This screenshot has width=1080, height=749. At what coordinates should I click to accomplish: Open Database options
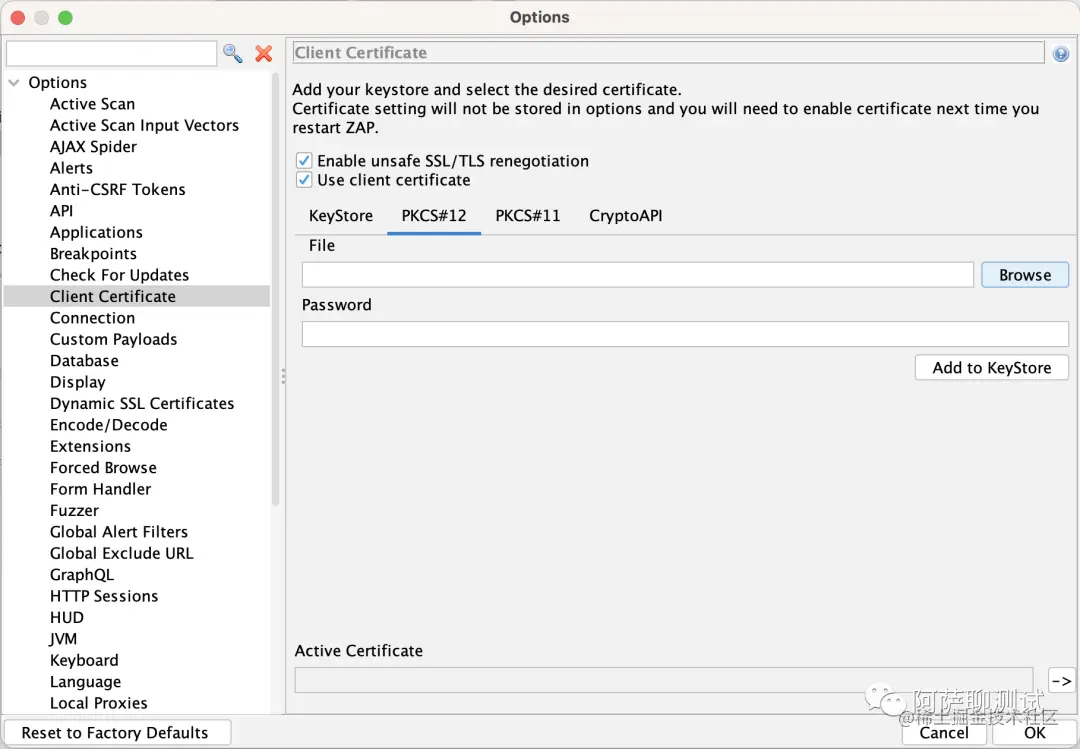click(84, 360)
